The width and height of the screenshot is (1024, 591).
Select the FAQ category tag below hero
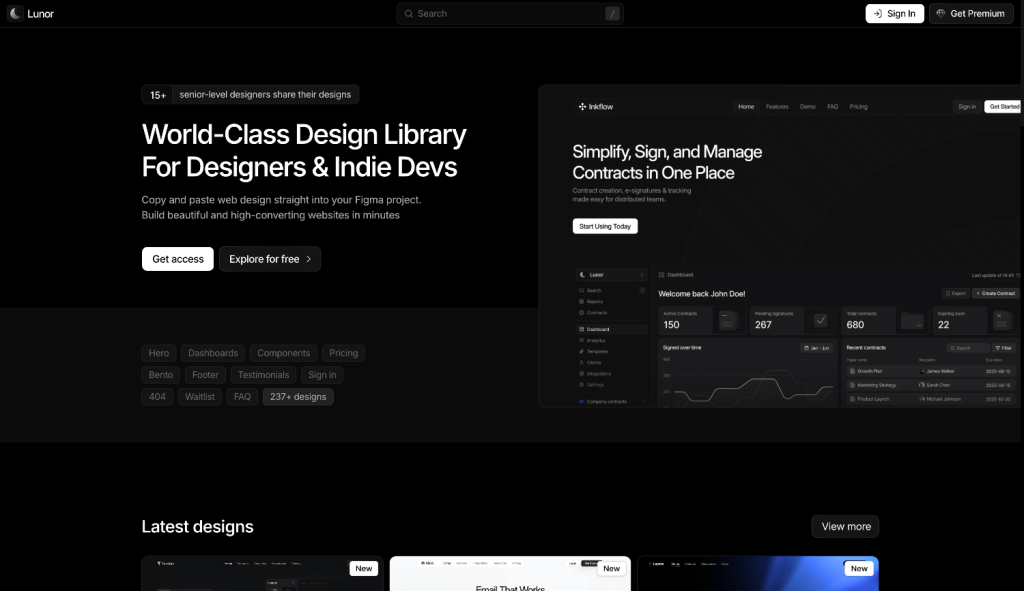point(242,397)
